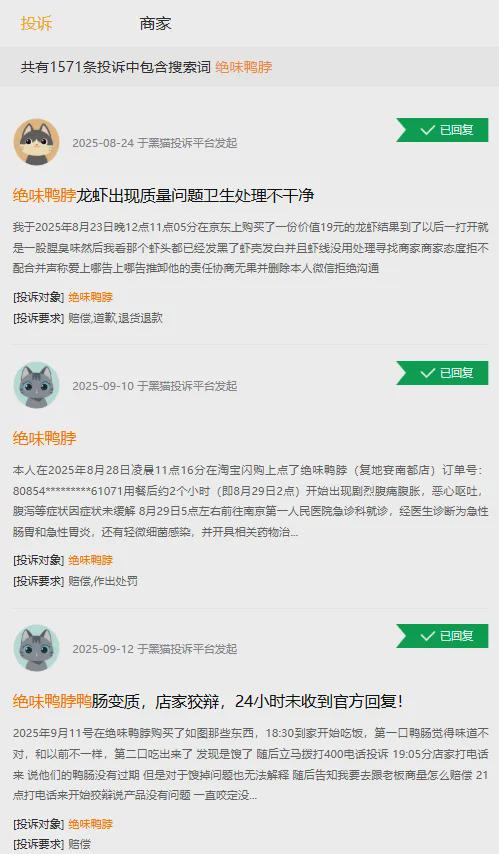Viewport: 499px width, 854px height.
Task: Switch to the 投诉 tab
Action: click(36, 23)
